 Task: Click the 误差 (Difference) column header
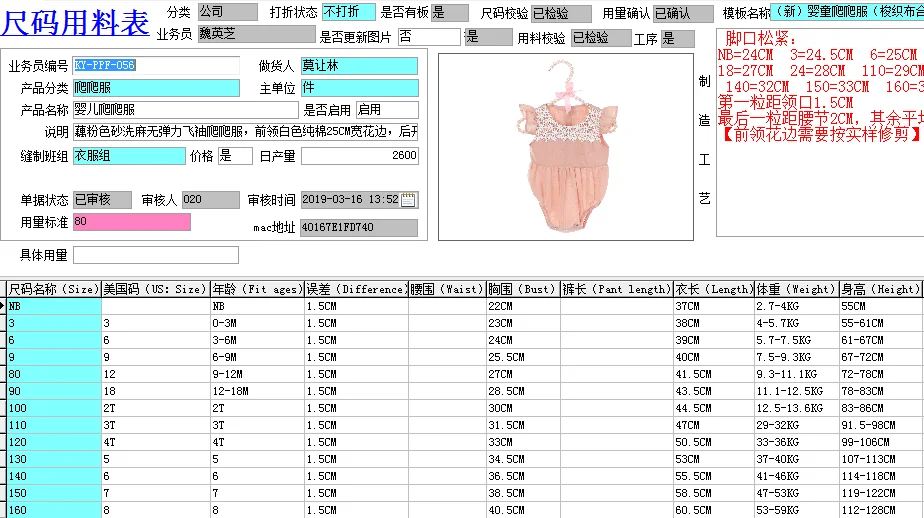point(357,289)
